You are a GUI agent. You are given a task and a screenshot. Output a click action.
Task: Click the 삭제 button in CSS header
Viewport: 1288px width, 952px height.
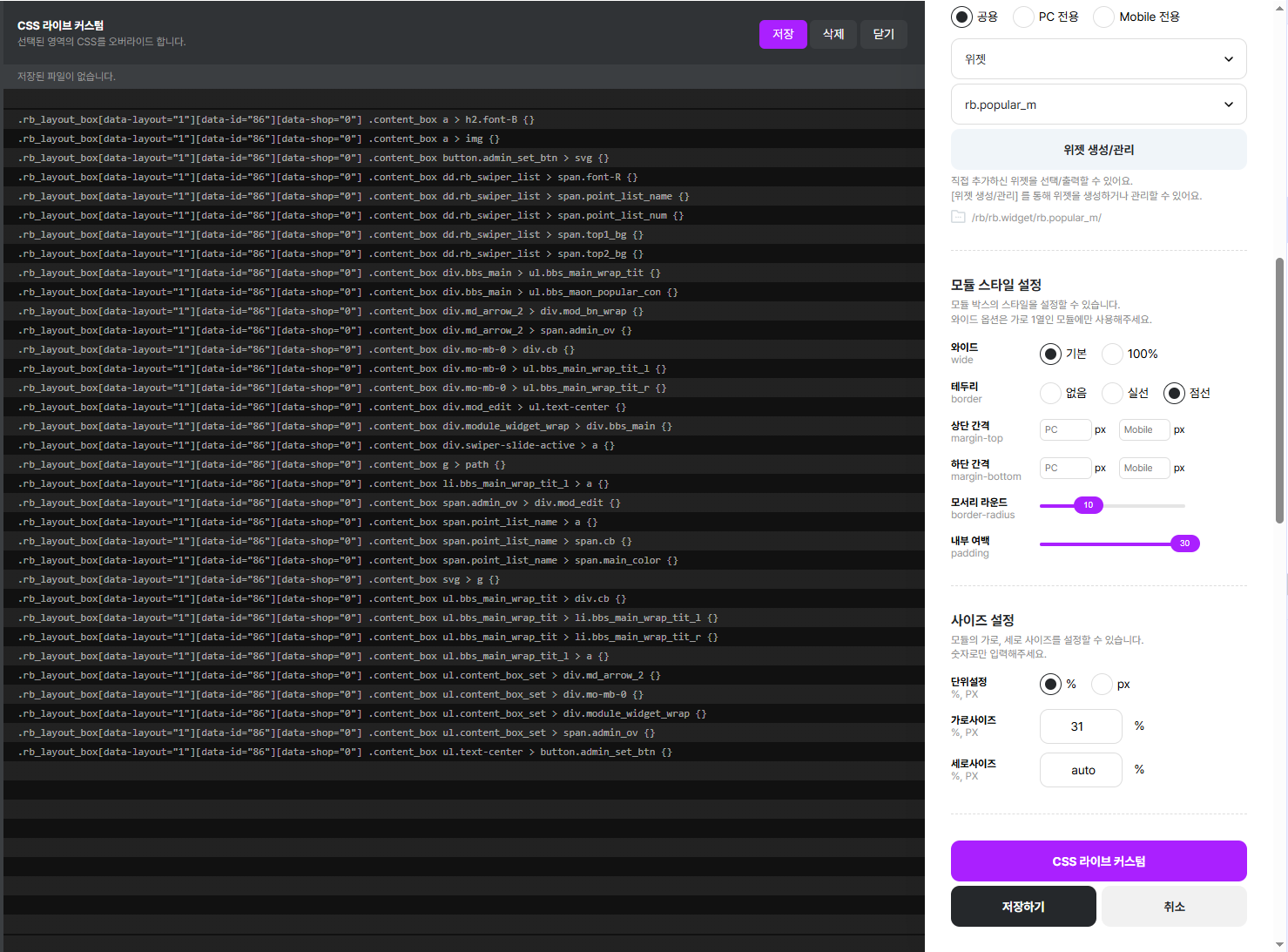coord(833,34)
